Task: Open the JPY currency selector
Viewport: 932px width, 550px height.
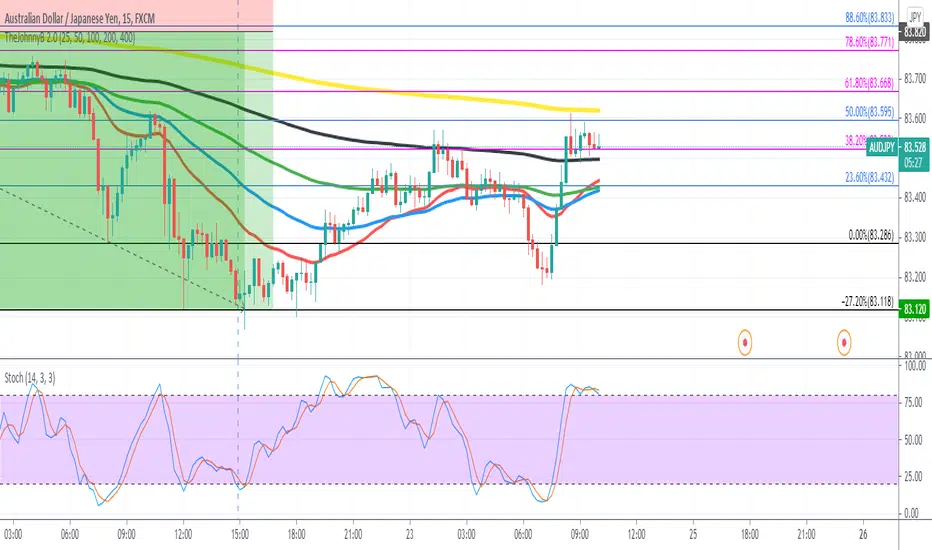Action: point(915,18)
